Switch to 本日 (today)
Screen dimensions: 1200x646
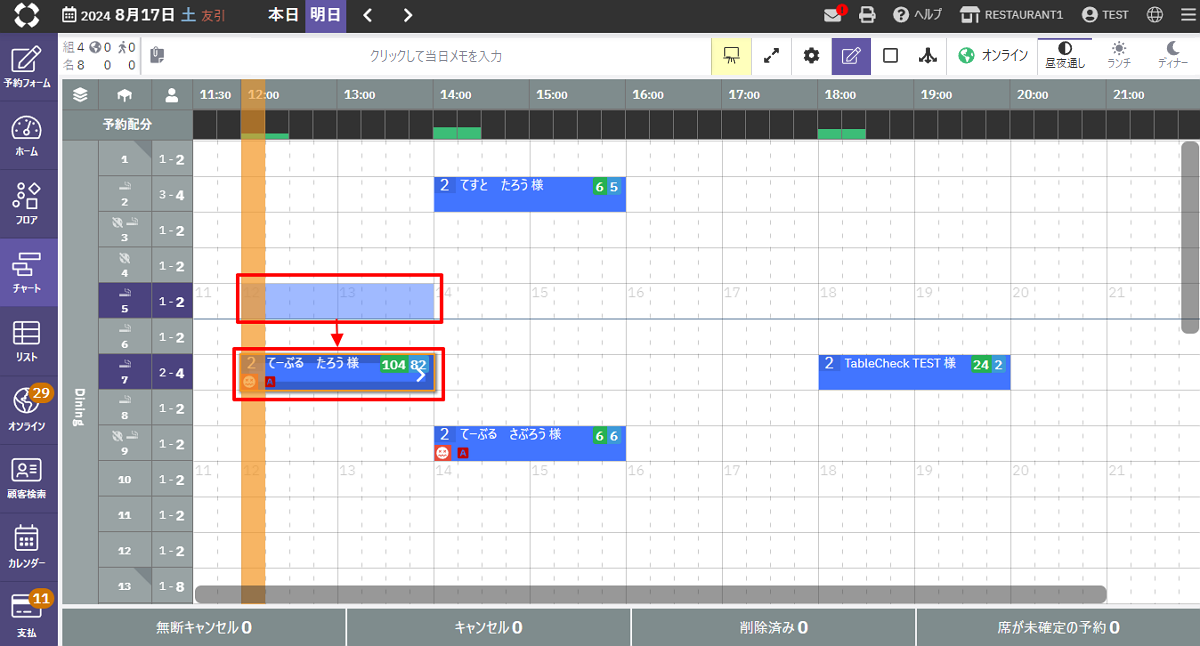[283, 15]
